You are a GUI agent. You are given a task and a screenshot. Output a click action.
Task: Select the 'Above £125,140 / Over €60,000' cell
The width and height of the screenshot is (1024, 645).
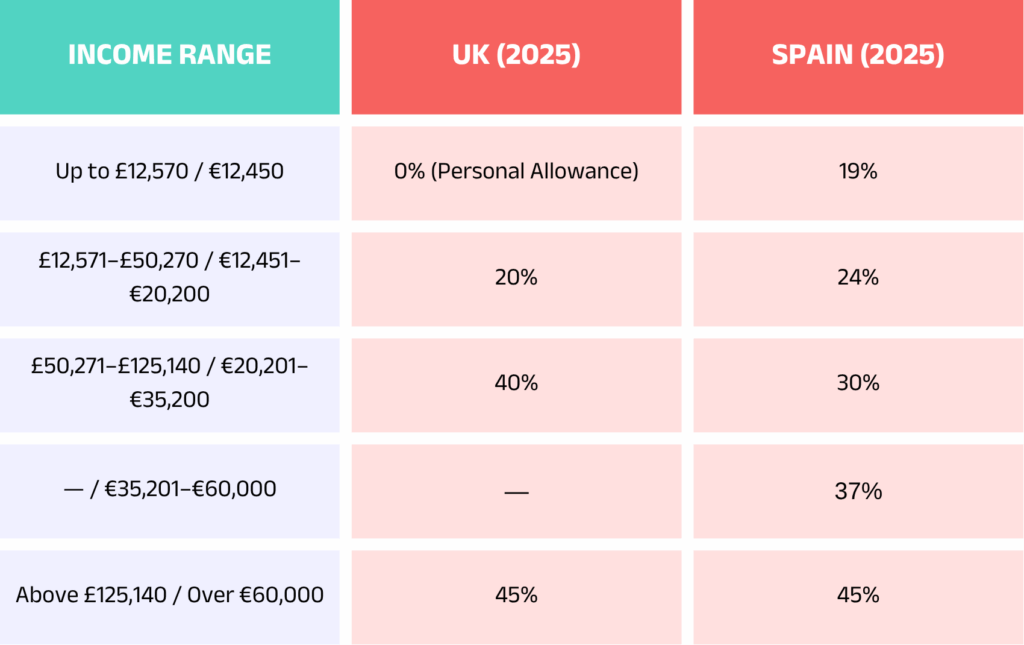[x=169, y=595]
